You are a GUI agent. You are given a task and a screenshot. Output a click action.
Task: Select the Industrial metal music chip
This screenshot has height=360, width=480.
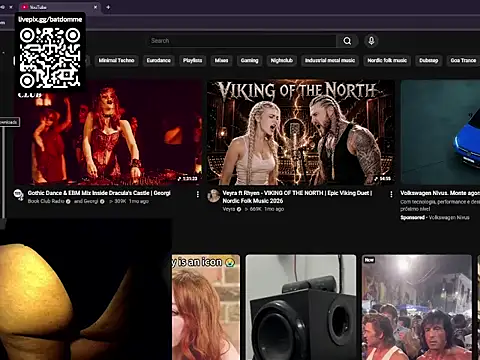pos(330,60)
